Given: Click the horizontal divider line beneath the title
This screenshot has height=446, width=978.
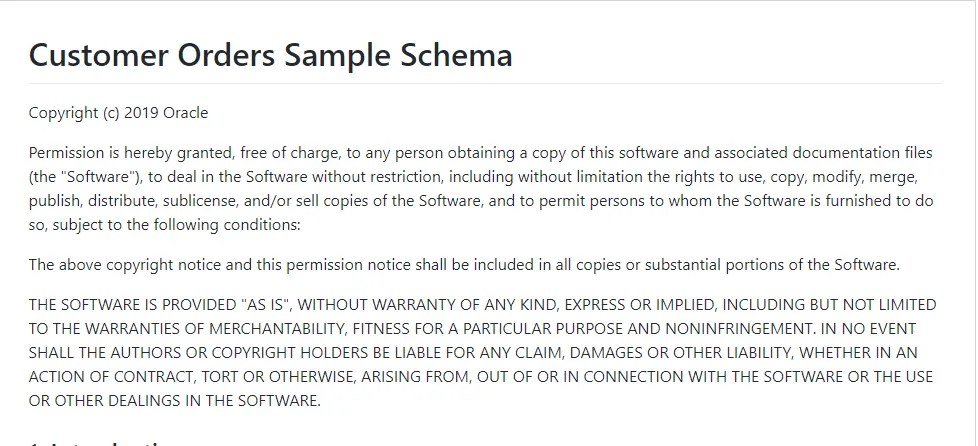Looking at the screenshot, I should pos(486,83).
